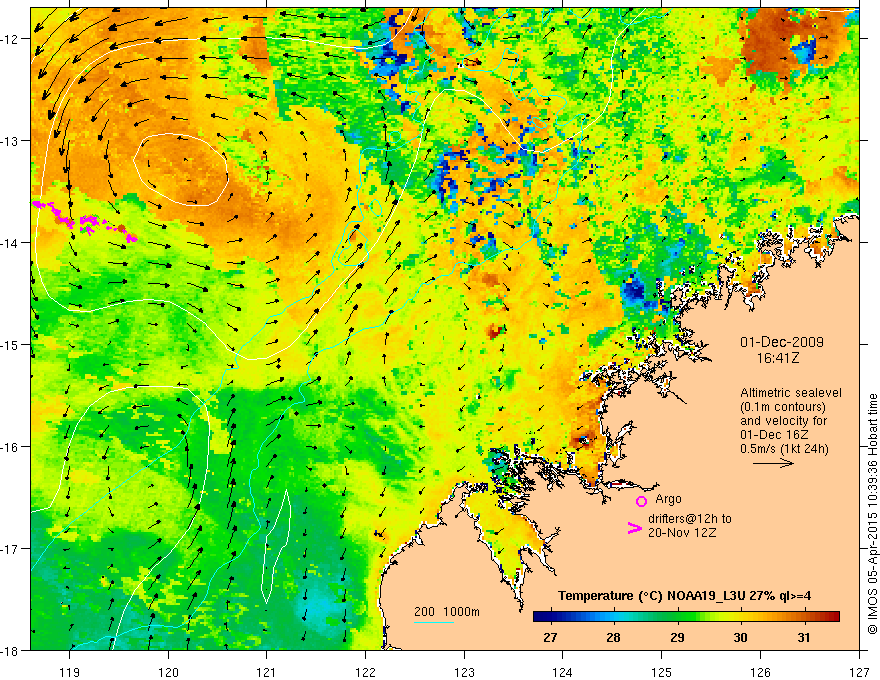Click the temperature color scale bar
The width and height of the screenshot is (880, 680).
686,617
